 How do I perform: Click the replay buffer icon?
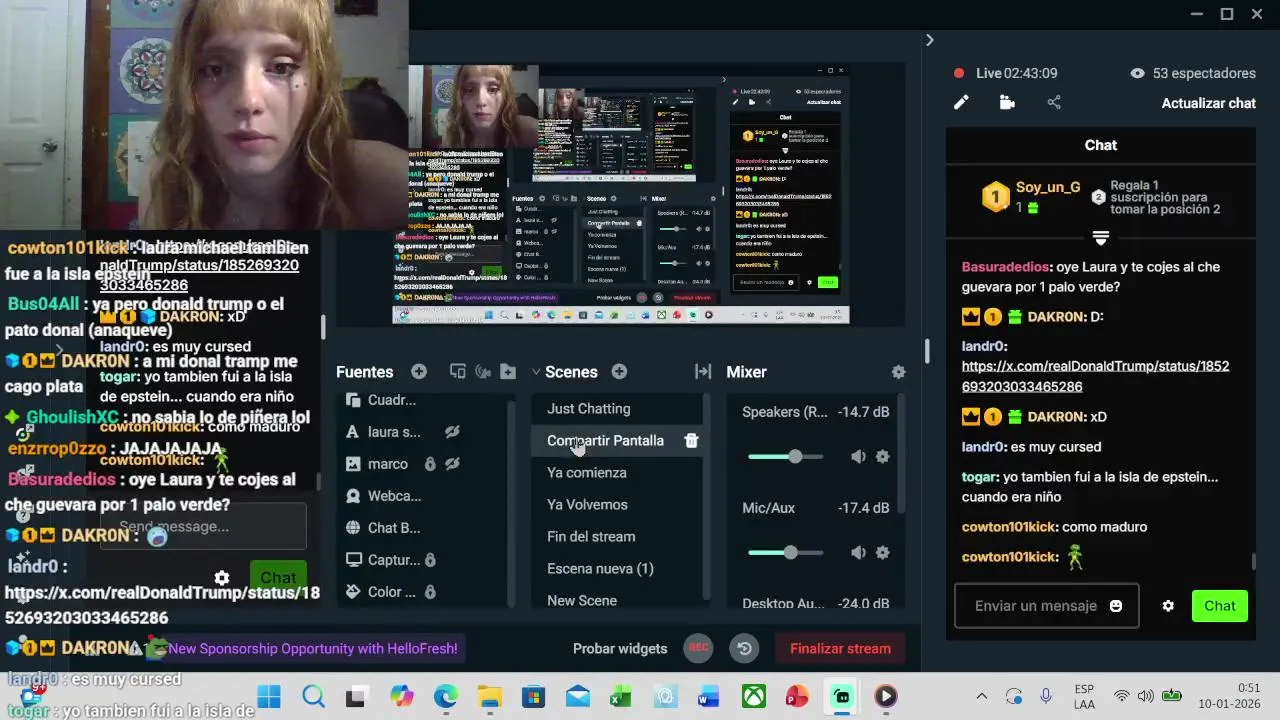(744, 648)
